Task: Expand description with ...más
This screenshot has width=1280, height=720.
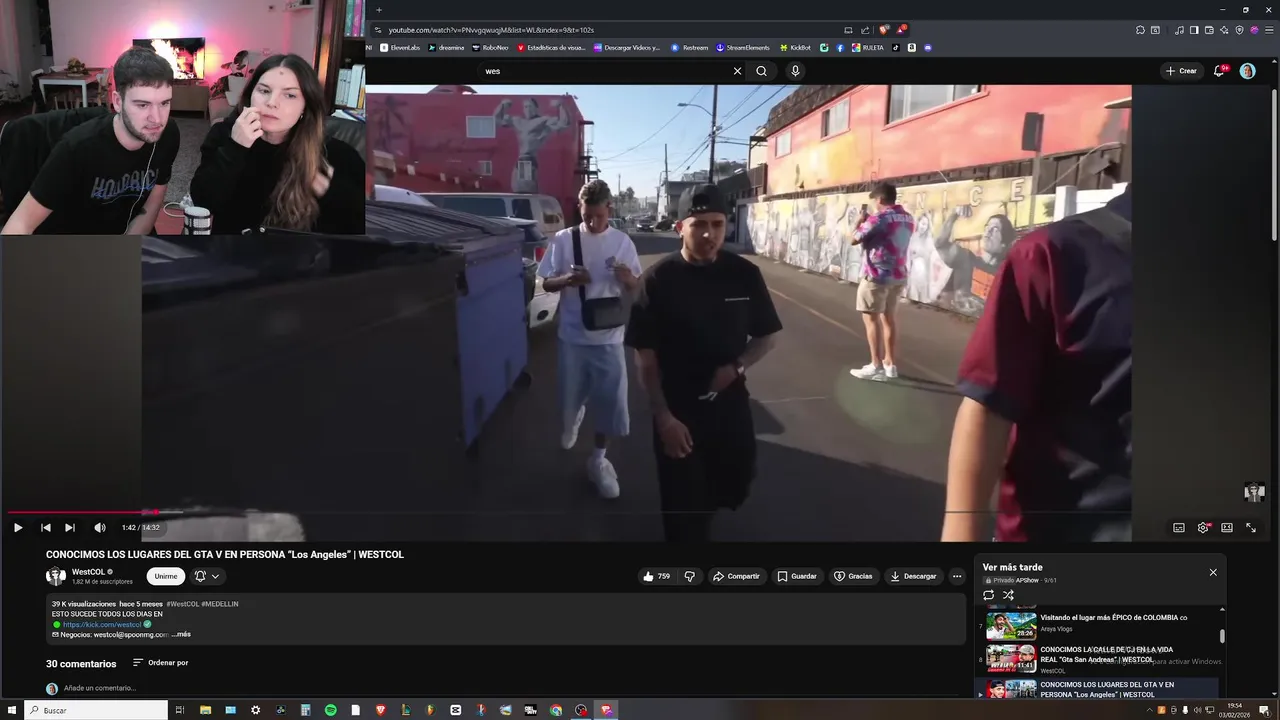Action: click(181, 634)
